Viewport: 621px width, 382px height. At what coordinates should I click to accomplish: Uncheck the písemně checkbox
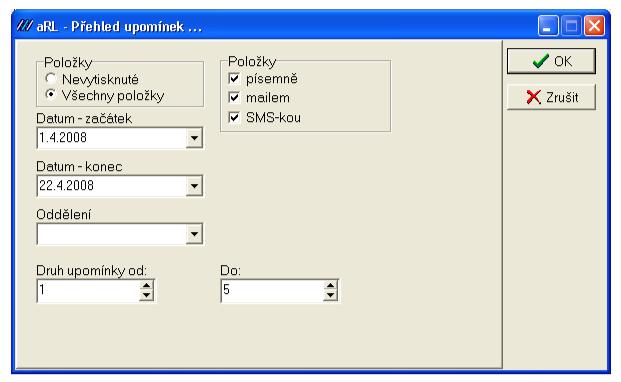pos(234,78)
